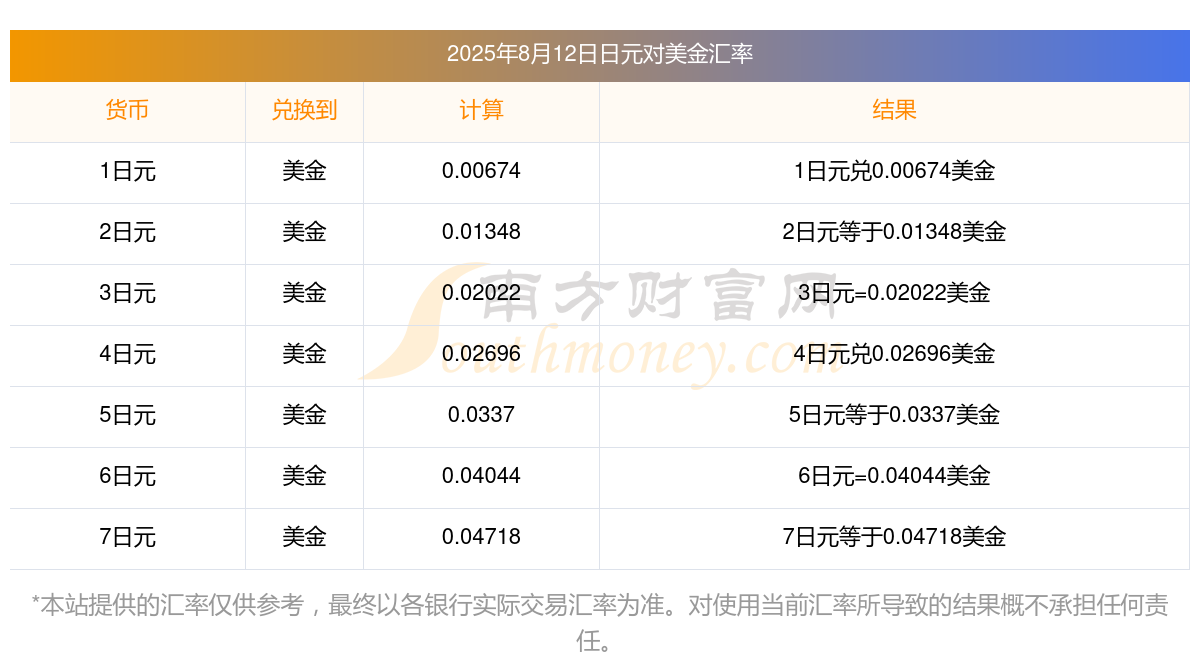The height and width of the screenshot is (672, 1200).
Task: Select the '7日元' cell
Action: click(127, 537)
